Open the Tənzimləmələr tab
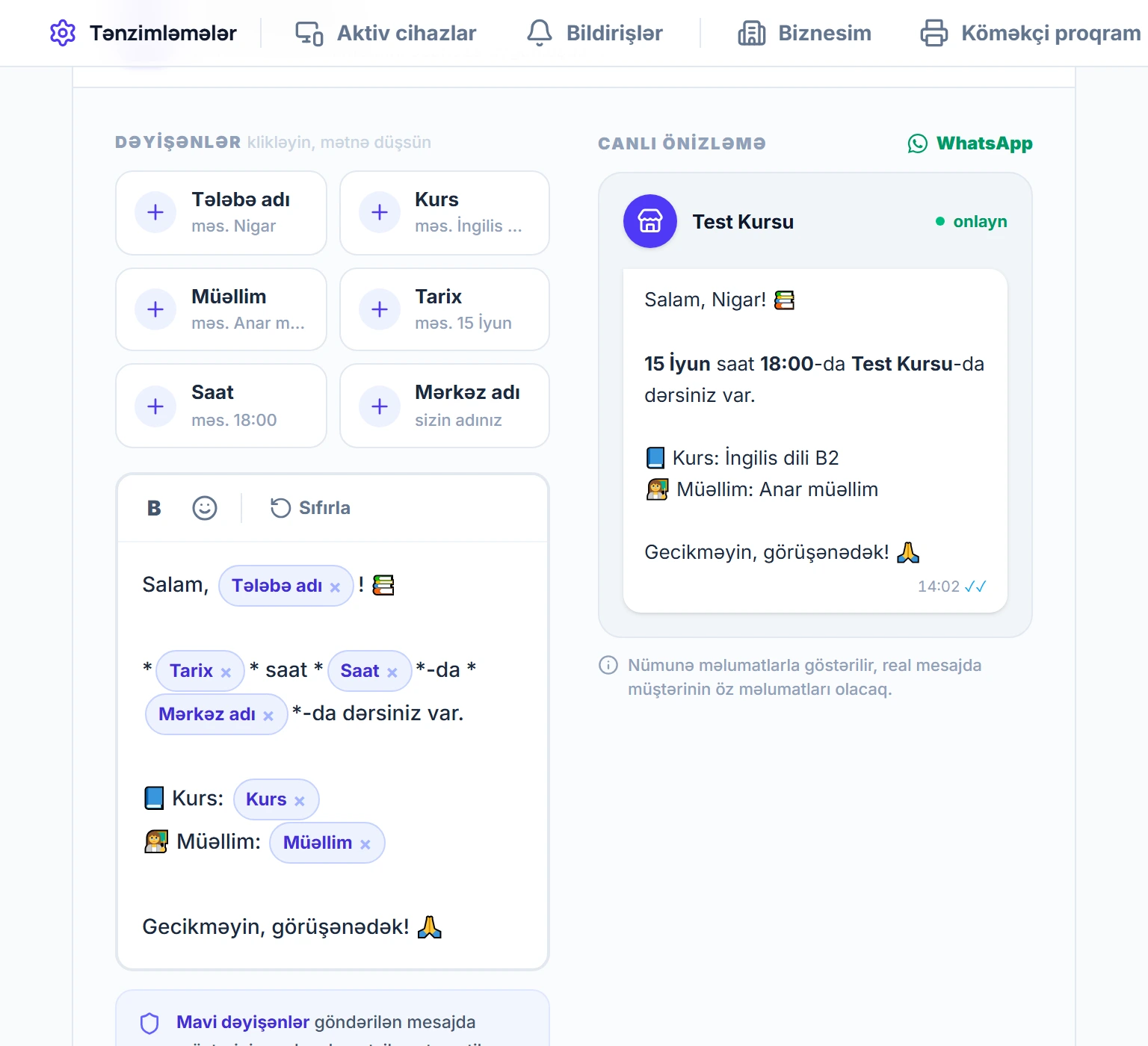1148x1046 pixels. pos(143,33)
